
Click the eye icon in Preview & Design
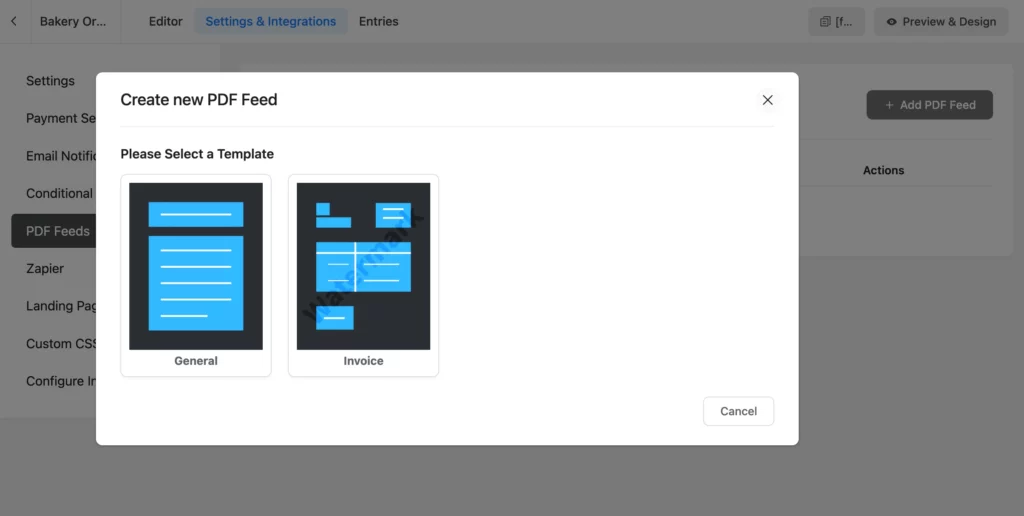pos(891,22)
